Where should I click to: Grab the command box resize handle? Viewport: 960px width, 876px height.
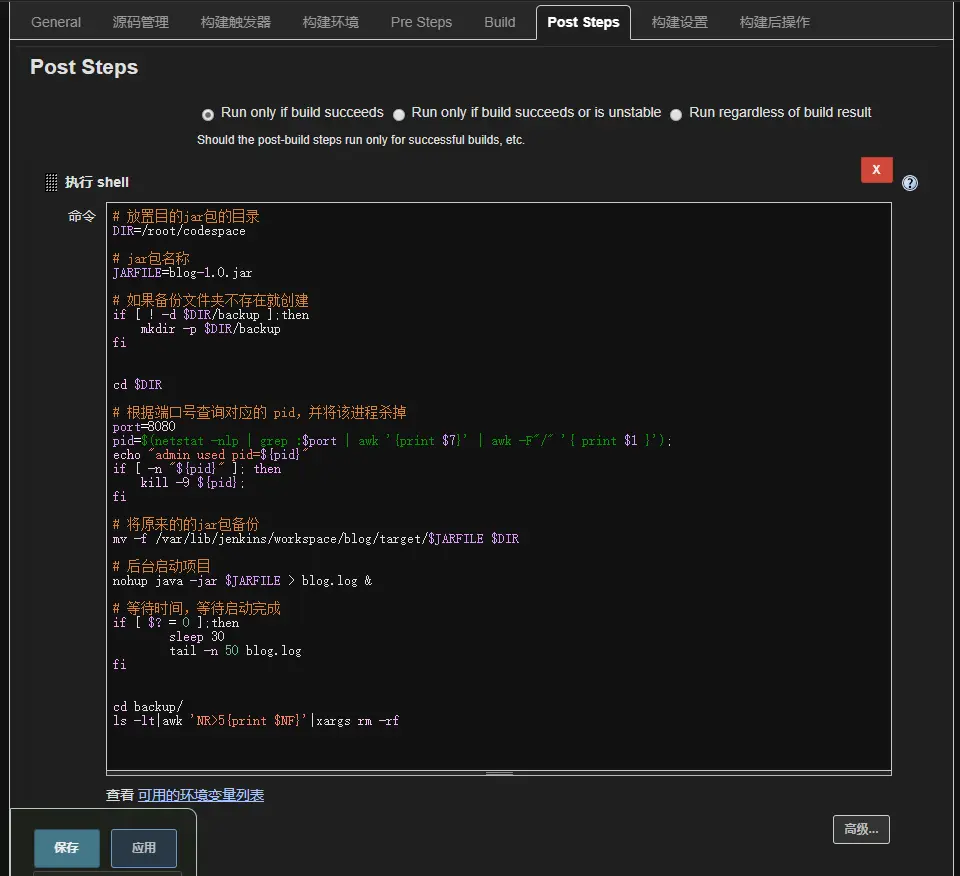click(498, 773)
